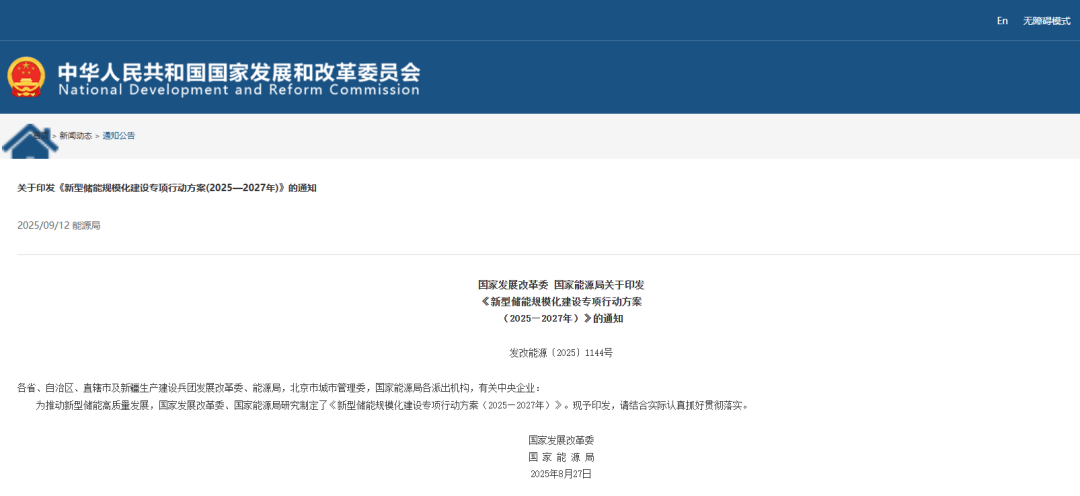1080x496 pixels.
Task: Enable 无障碍模式 accessibility mode
Action: pyautogui.click(x=1046, y=21)
